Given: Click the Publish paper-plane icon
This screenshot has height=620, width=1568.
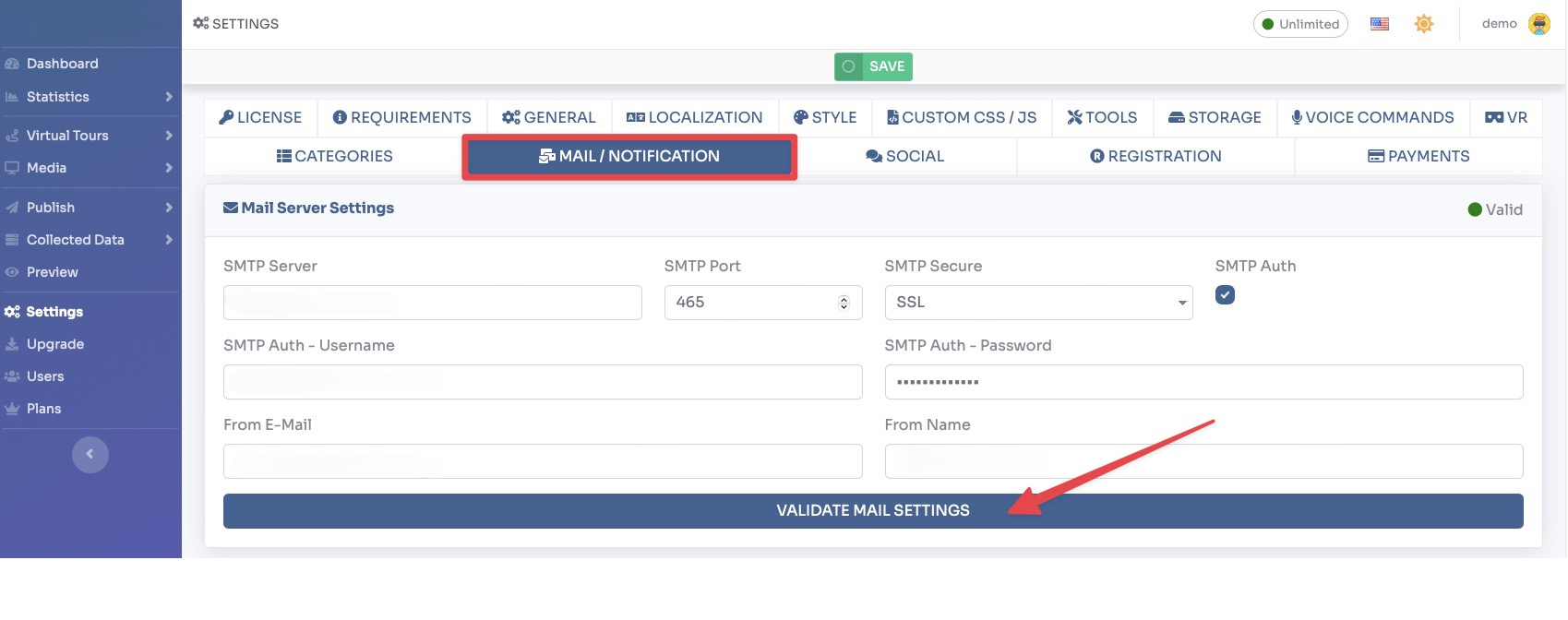Looking at the screenshot, I should (12, 208).
